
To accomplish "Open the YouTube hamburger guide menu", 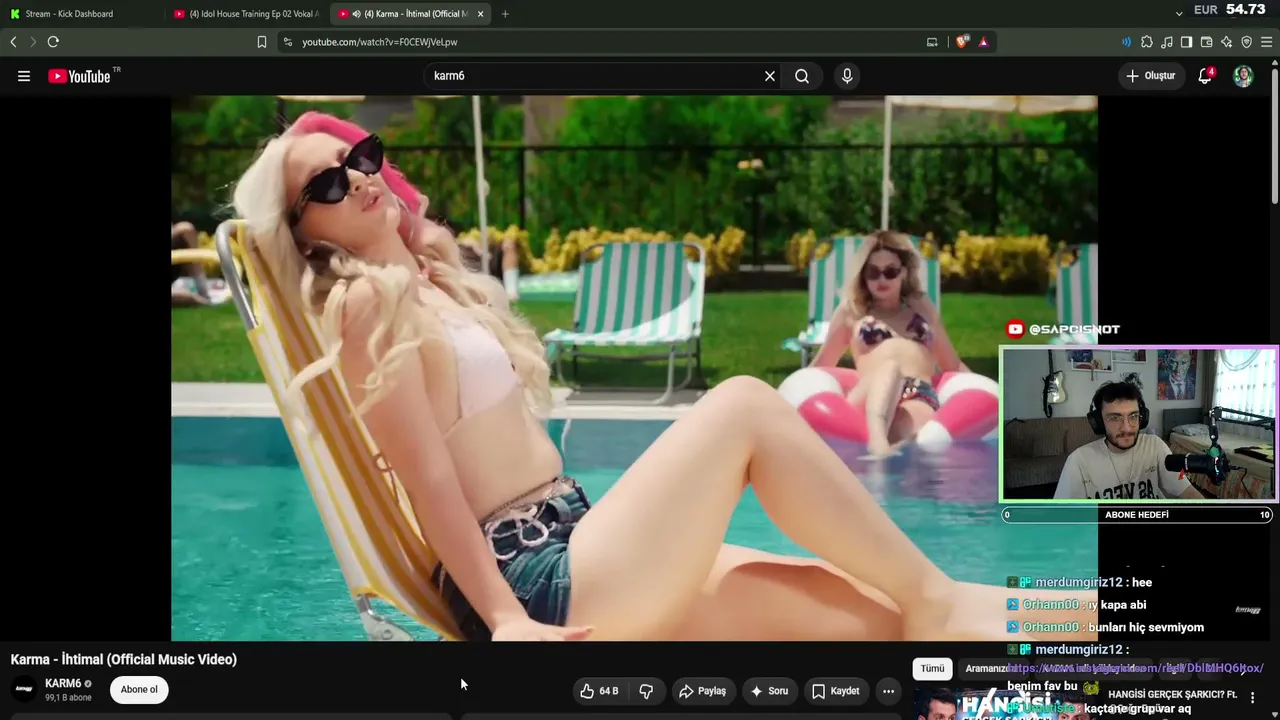I will [24, 76].
